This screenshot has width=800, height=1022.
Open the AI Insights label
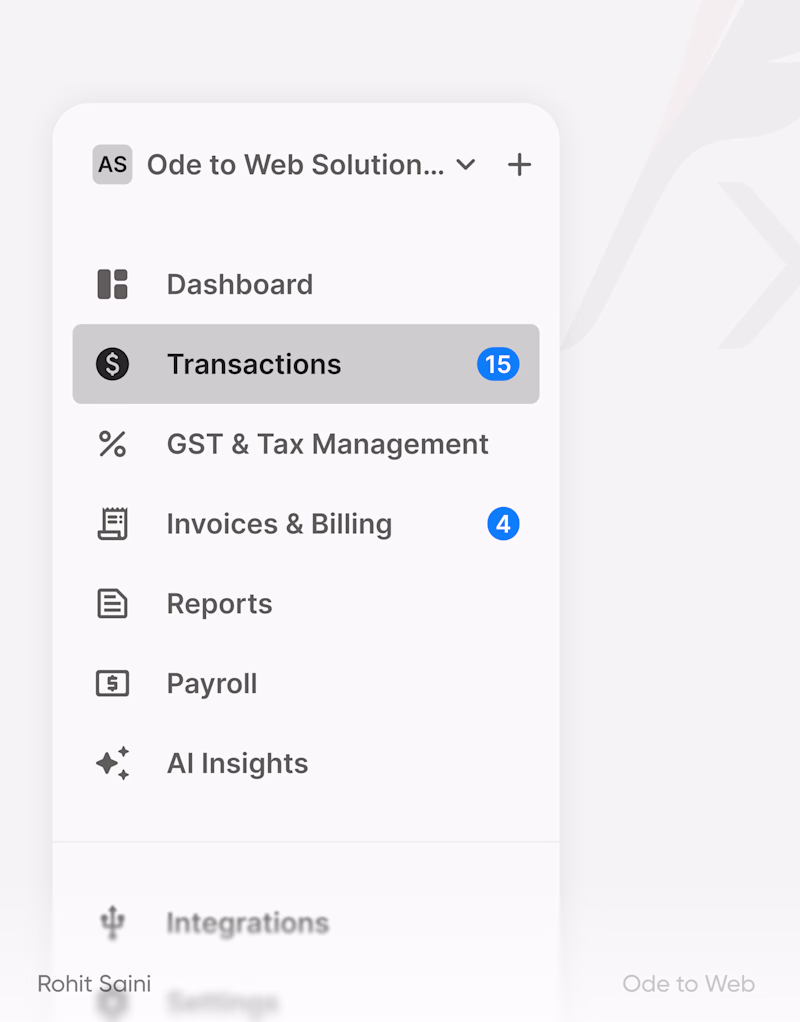pyautogui.click(x=237, y=764)
